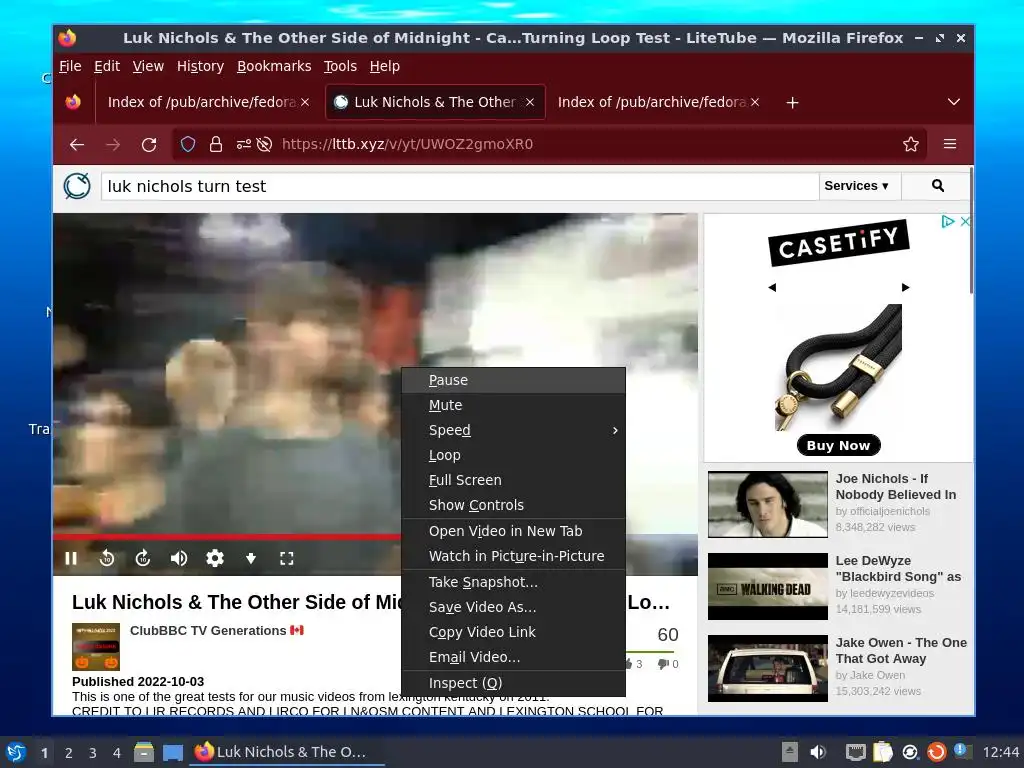Open the tracking protection shield icon

(188, 144)
